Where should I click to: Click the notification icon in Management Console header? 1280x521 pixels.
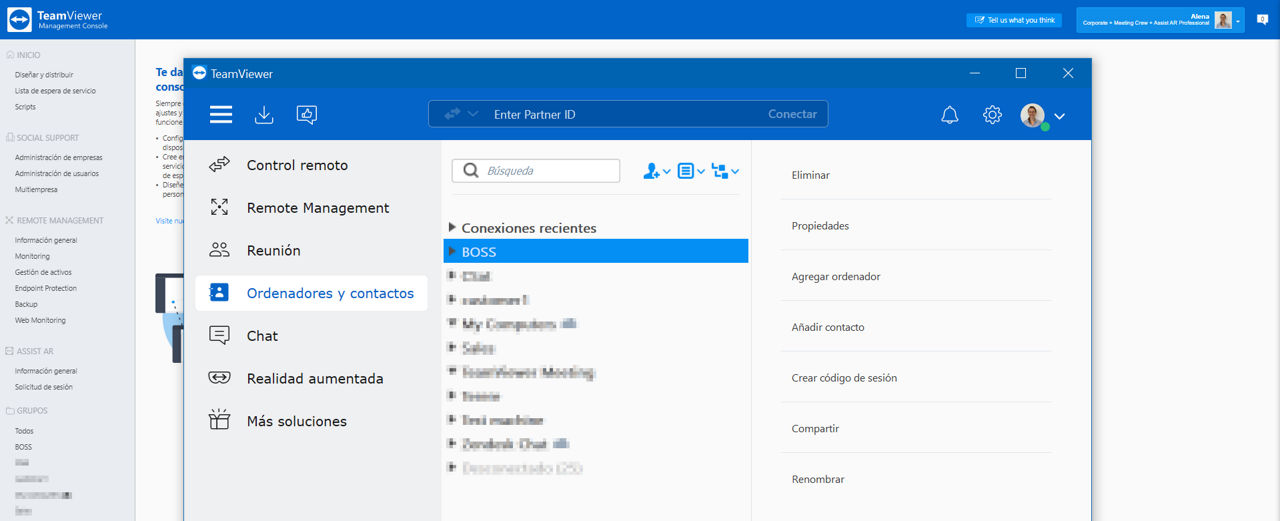click(x=1262, y=19)
